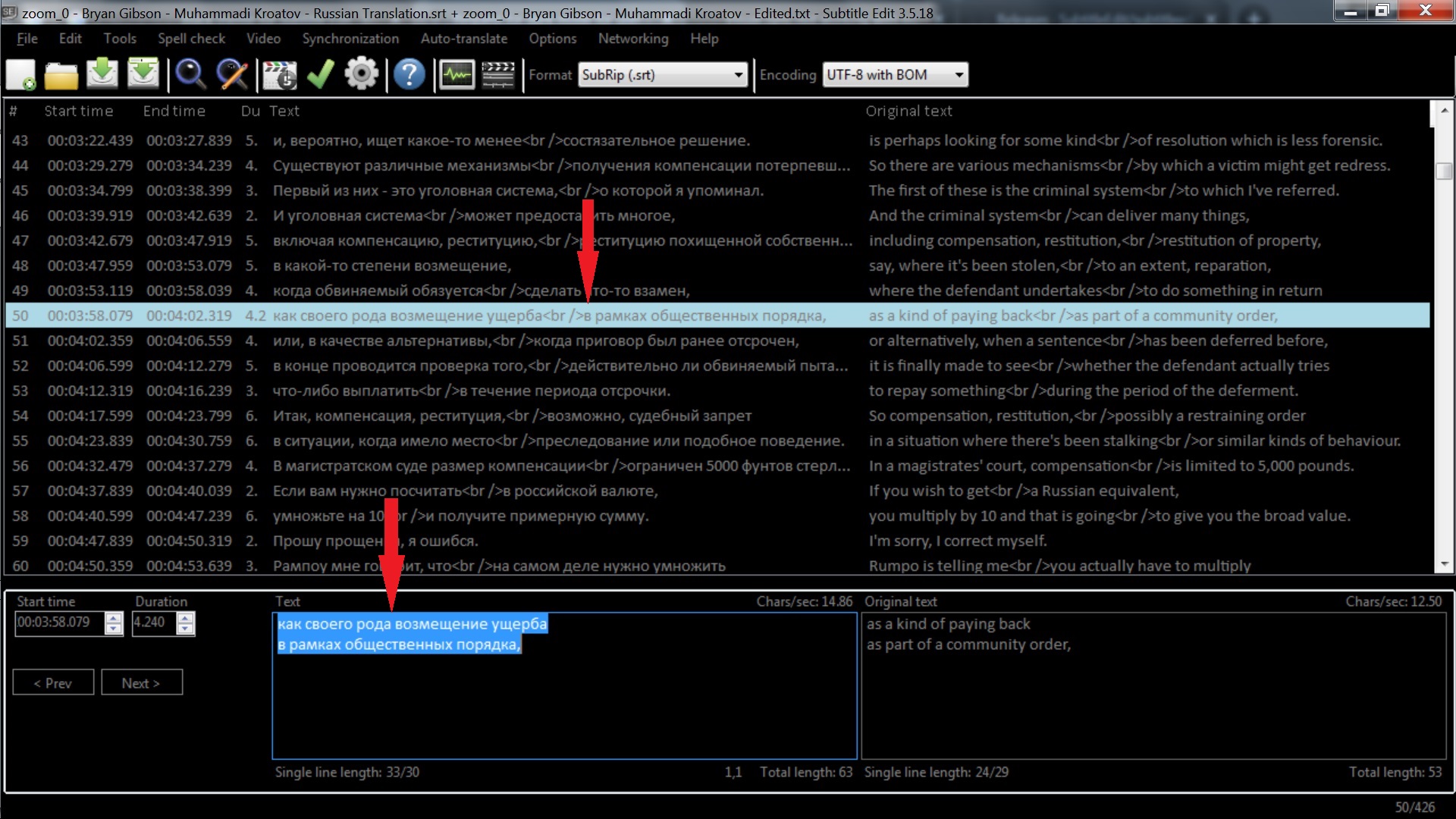Image resolution: width=1456 pixels, height=819 pixels.
Task: Open the Encoding dropdown showing UTF-8 with BOM
Action: [x=896, y=74]
